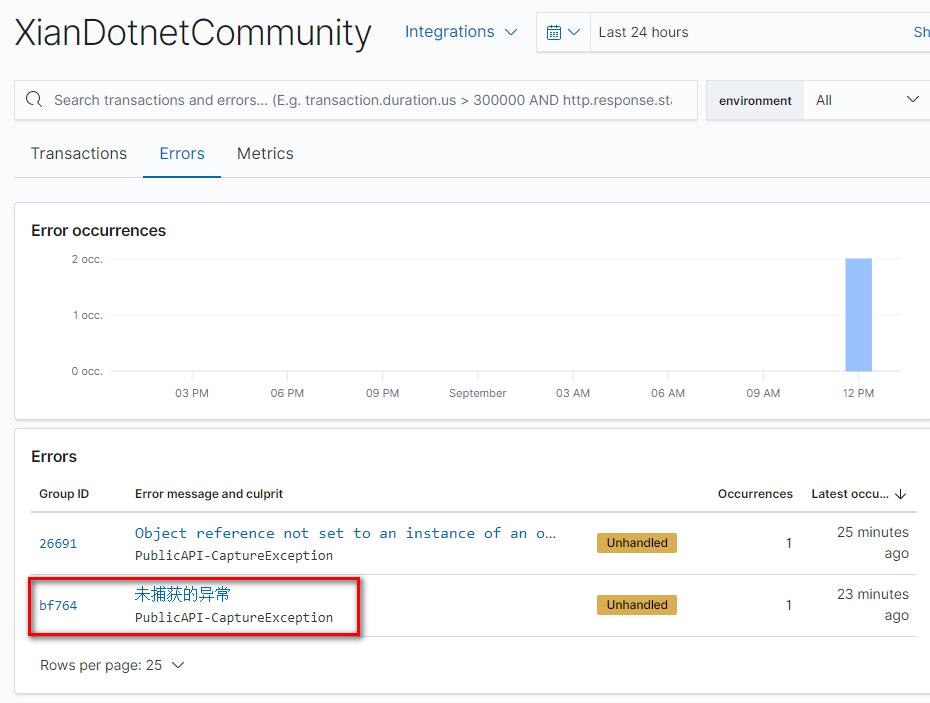
Task: Click the Error occurrences chart title
Action: click(x=98, y=230)
